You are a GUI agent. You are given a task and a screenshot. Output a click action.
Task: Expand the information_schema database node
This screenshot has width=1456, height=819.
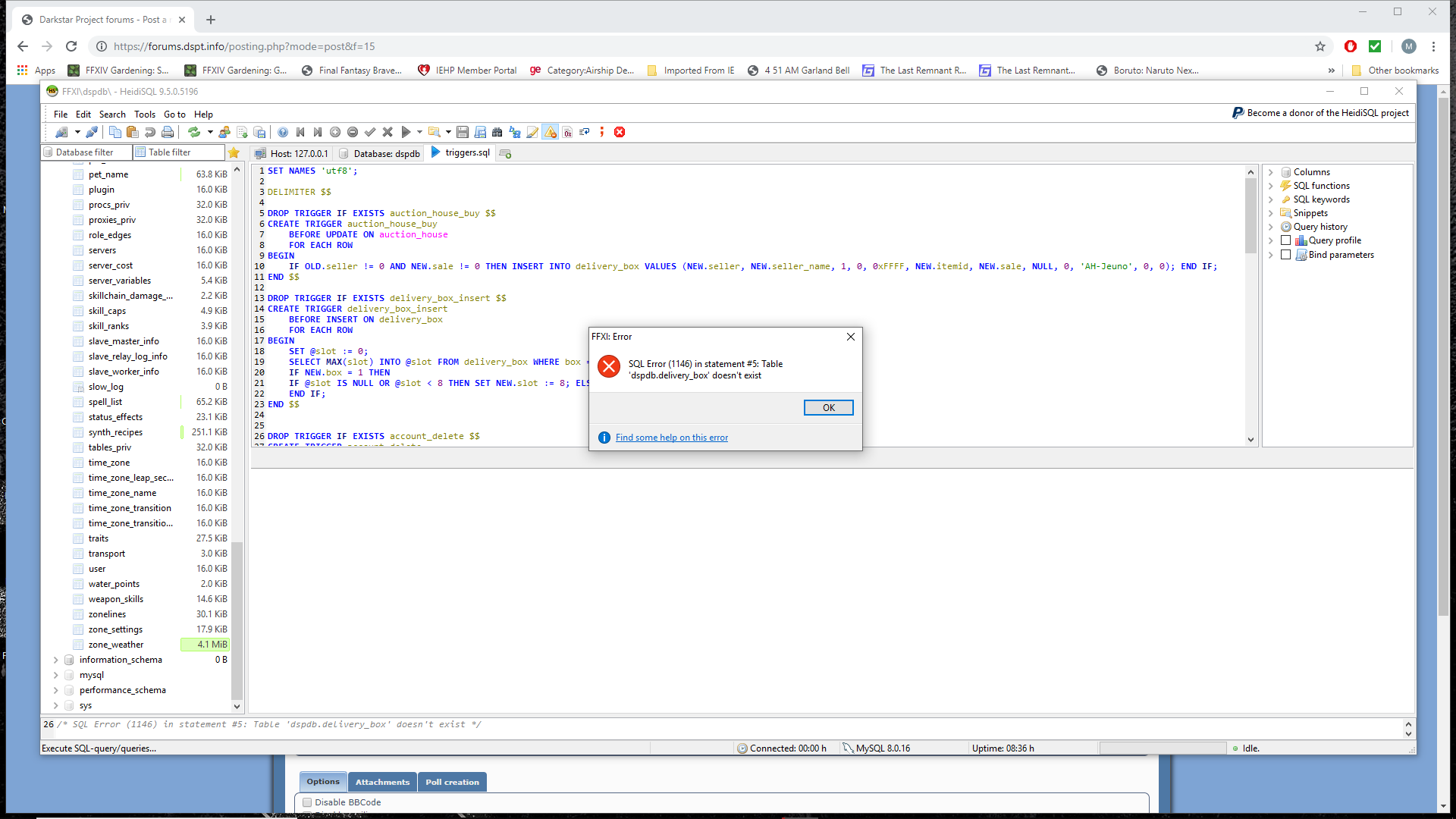pyautogui.click(x=55, y=660)
